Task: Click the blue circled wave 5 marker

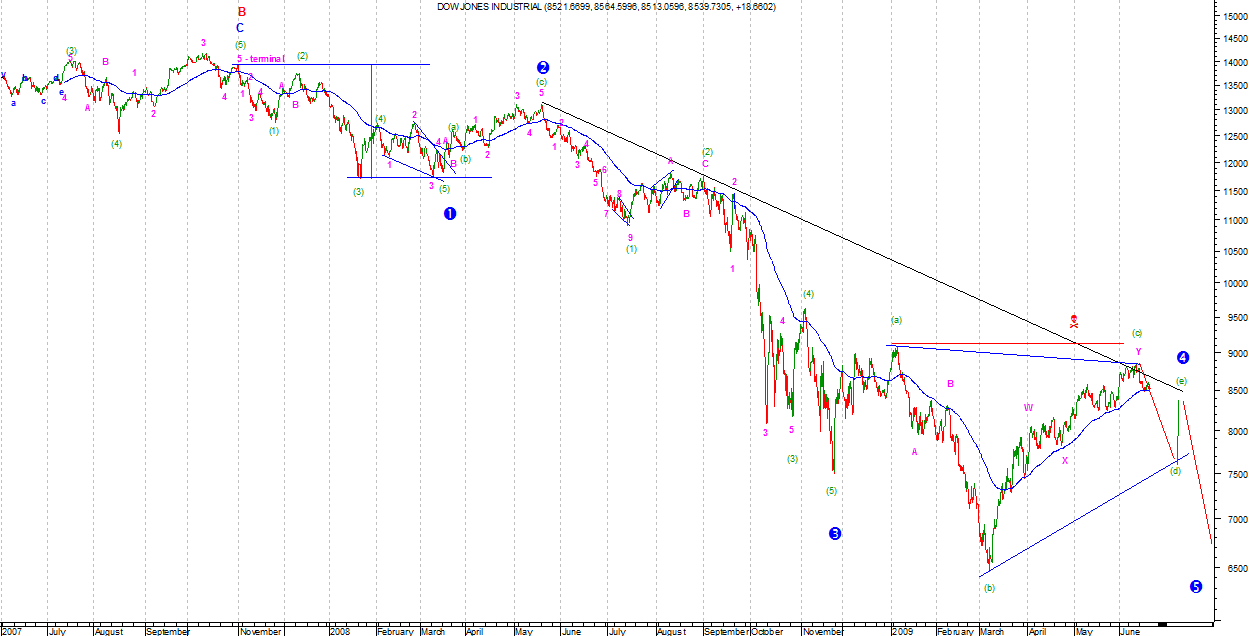Action: point(1195,587)
